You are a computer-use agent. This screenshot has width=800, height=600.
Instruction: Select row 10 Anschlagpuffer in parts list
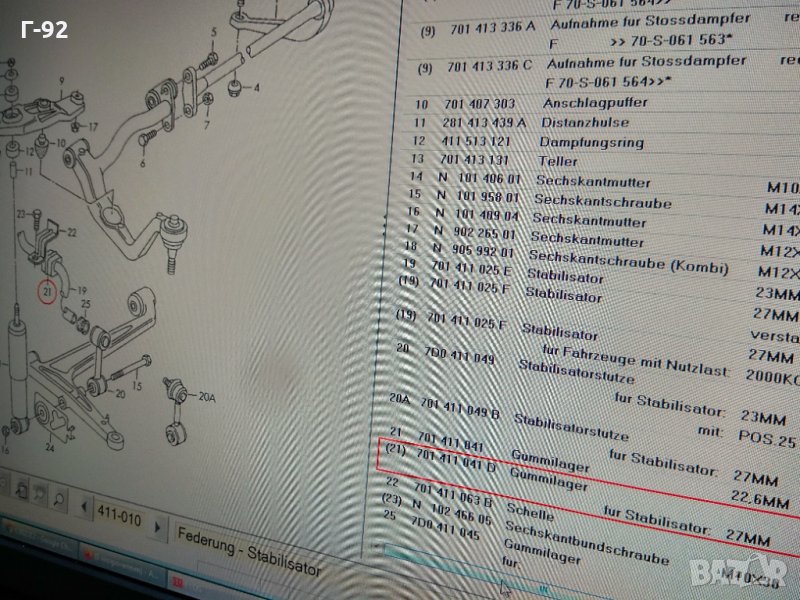[520, 103]
